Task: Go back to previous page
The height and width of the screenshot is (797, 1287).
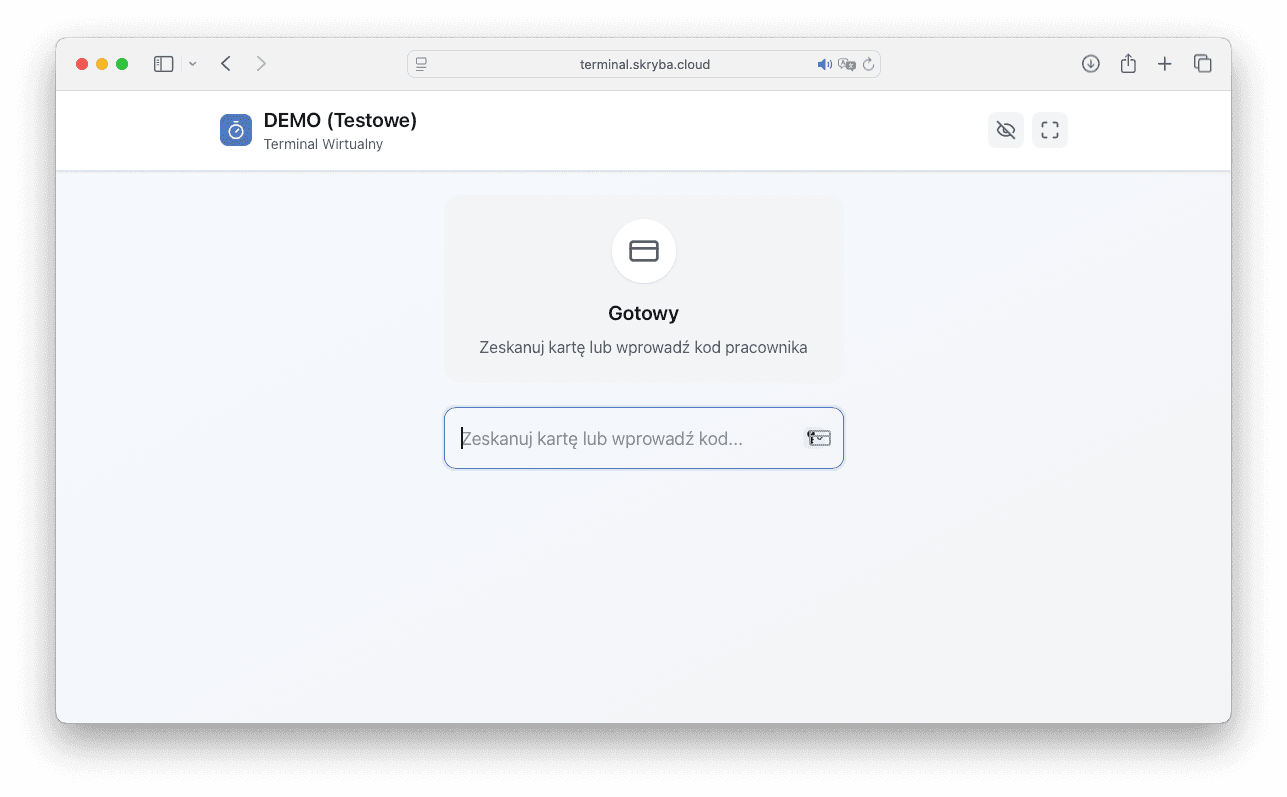Action: tap(226, 64)
